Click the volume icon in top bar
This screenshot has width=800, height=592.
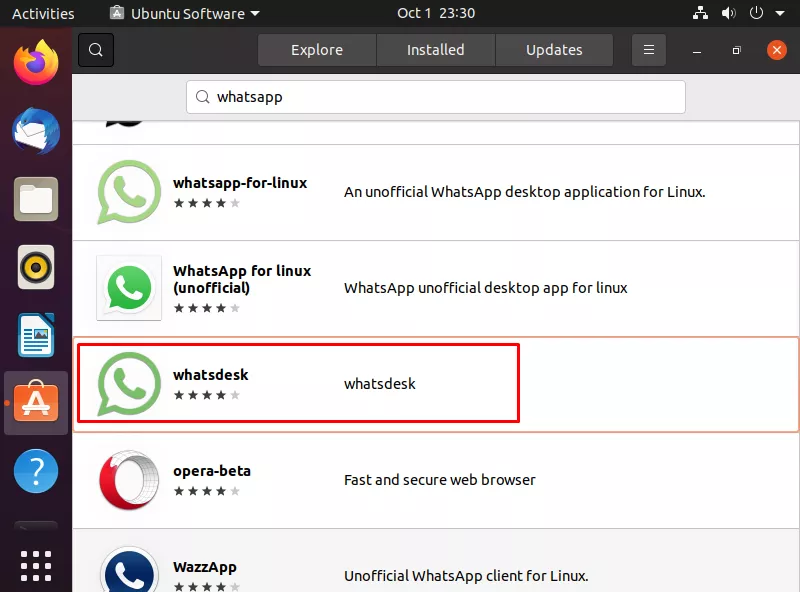[728, 13]
